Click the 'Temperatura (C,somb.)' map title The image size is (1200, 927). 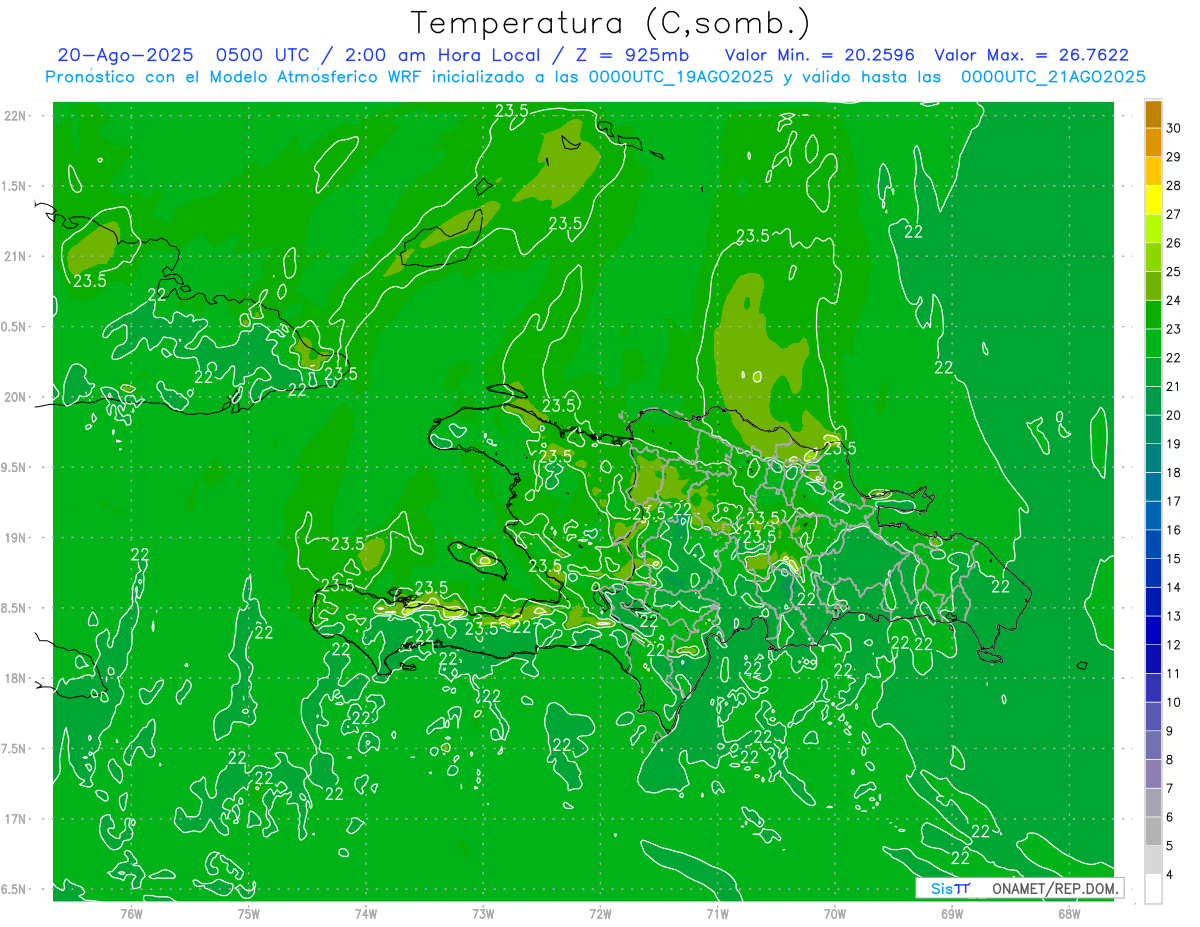click(x=611, y=23)
